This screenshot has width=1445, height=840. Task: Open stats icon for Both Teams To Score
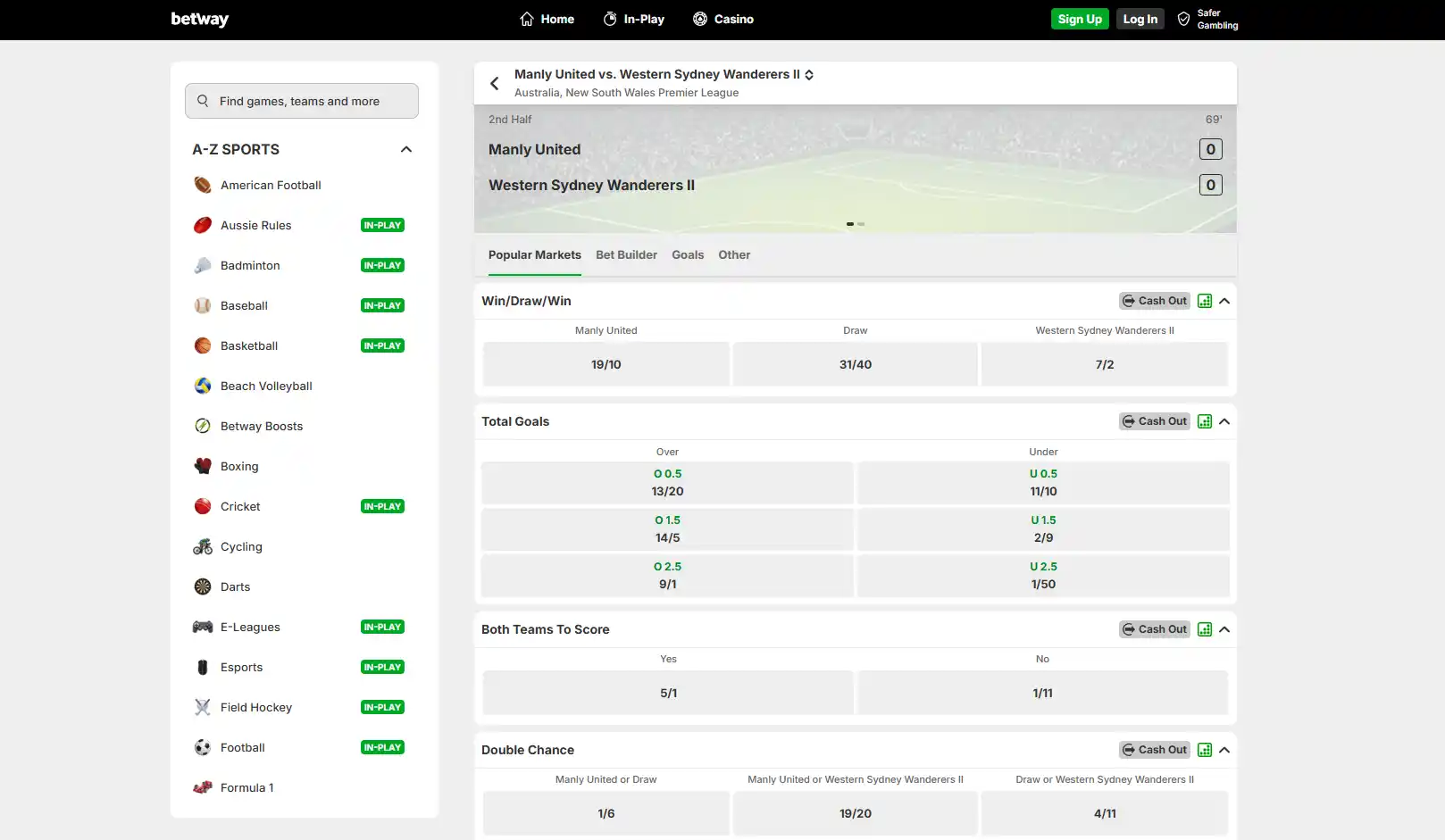click(1205, 629)
